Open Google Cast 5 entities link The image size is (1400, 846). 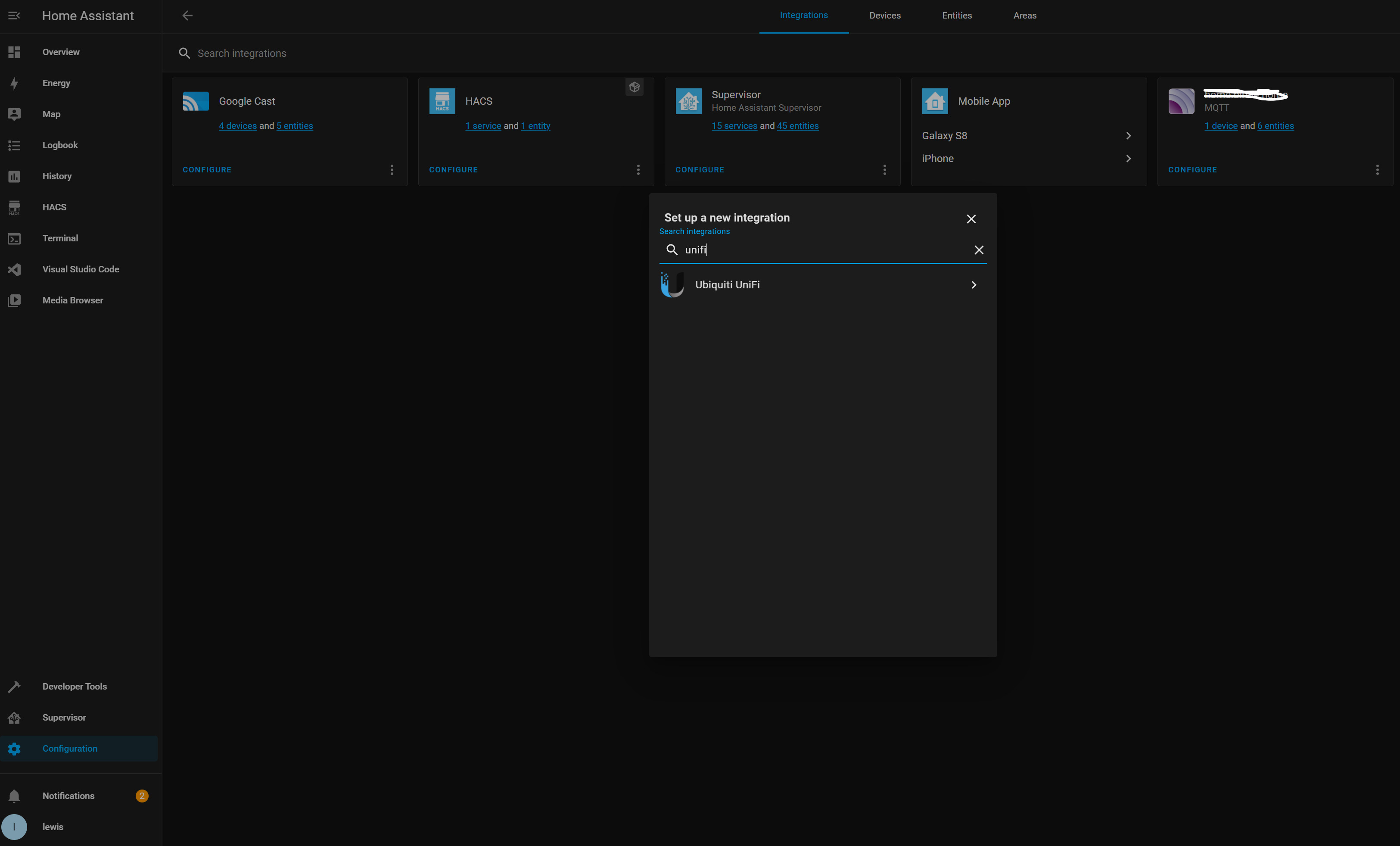295,126
